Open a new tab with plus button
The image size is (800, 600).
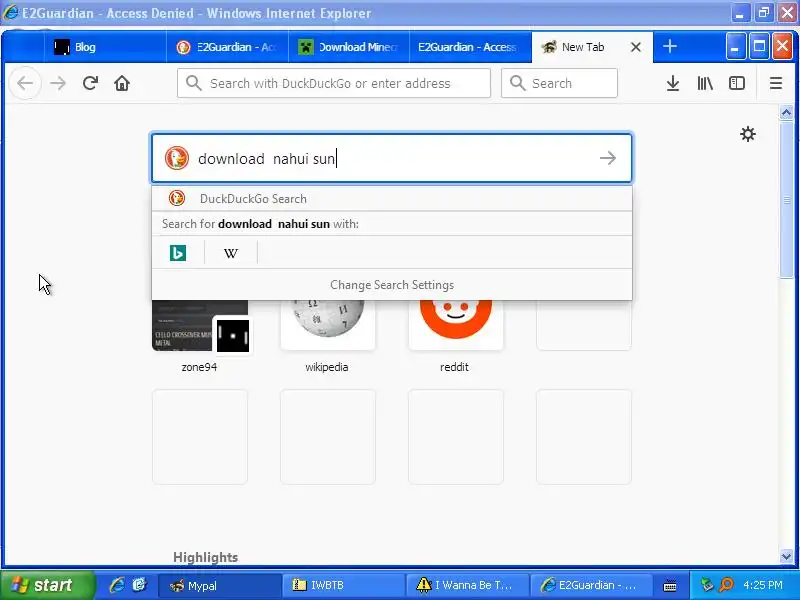[x=670, y=46]
